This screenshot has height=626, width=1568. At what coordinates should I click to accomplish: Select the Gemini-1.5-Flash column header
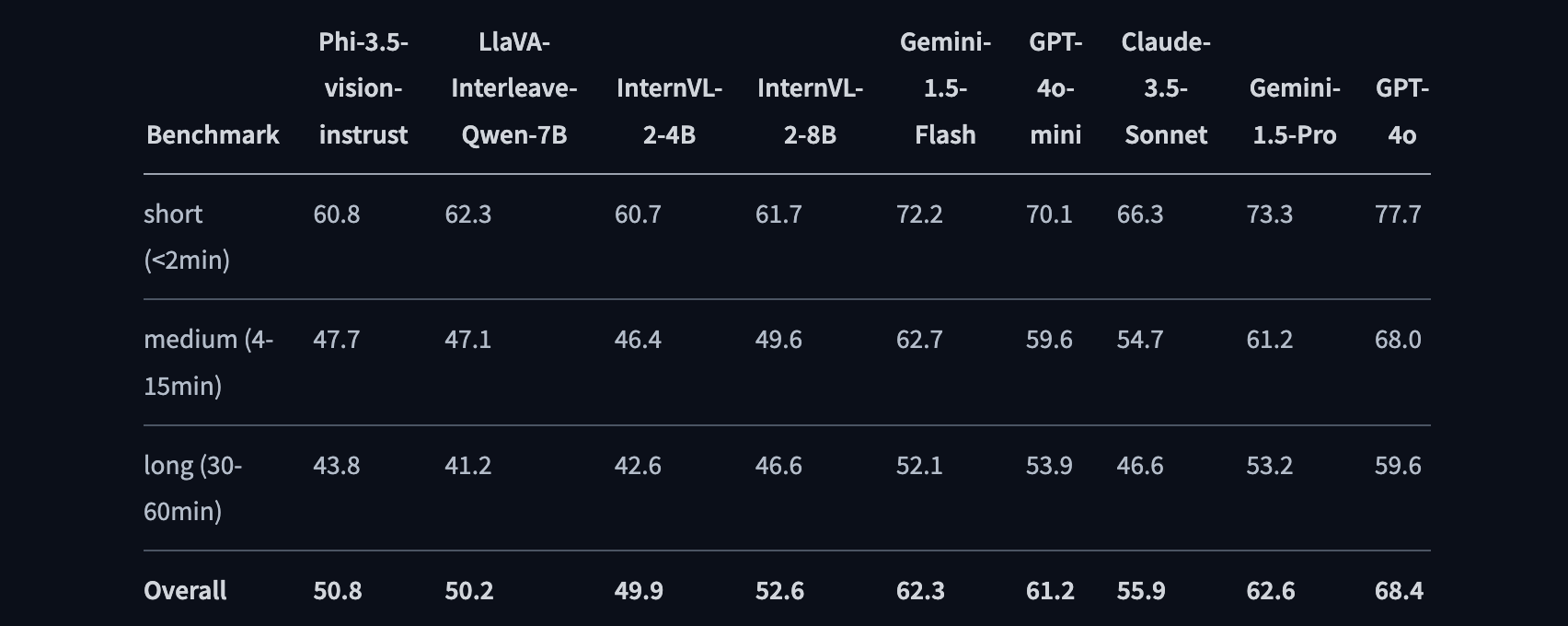945,88
